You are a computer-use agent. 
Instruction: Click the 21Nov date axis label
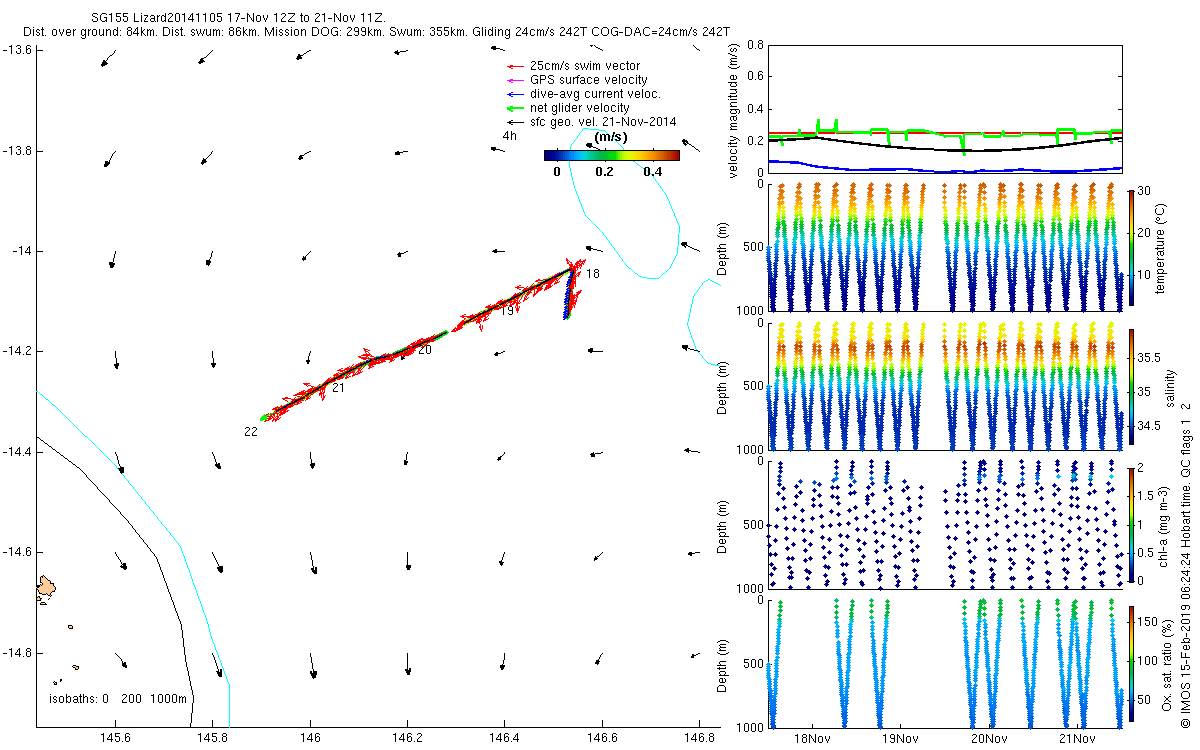[x=1077, y=739]
